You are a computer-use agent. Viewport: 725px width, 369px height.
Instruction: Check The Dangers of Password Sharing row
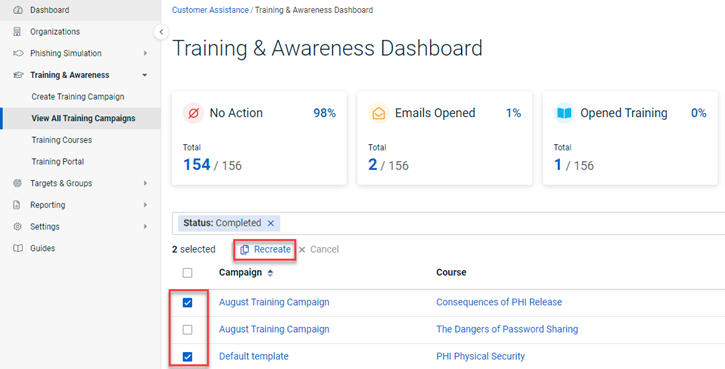pyautogui.click(x=187, y=330)
